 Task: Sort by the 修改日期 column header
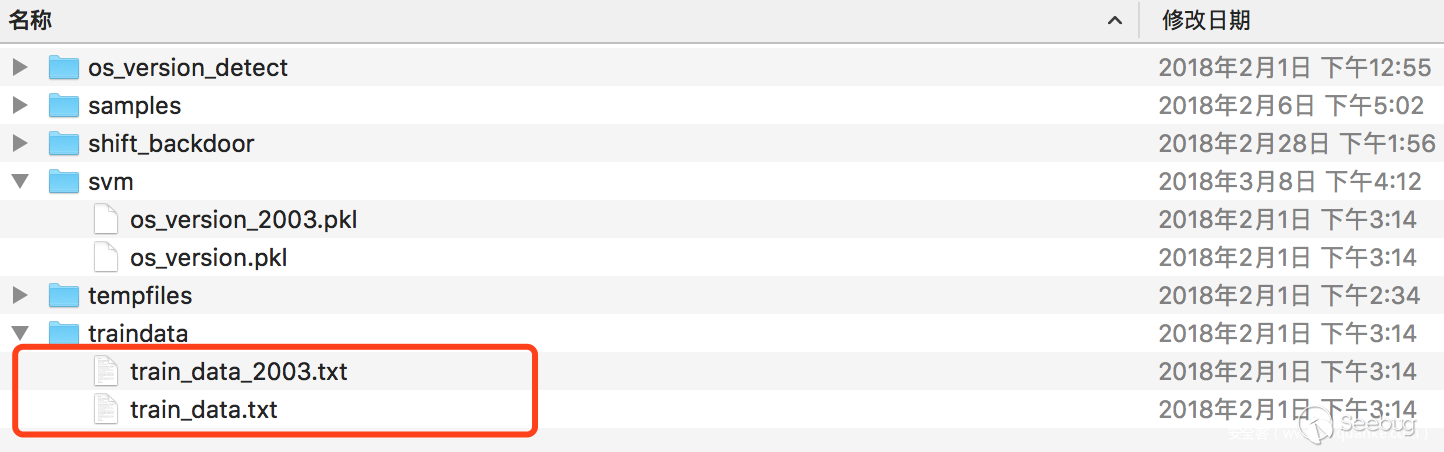point(1206,20)
